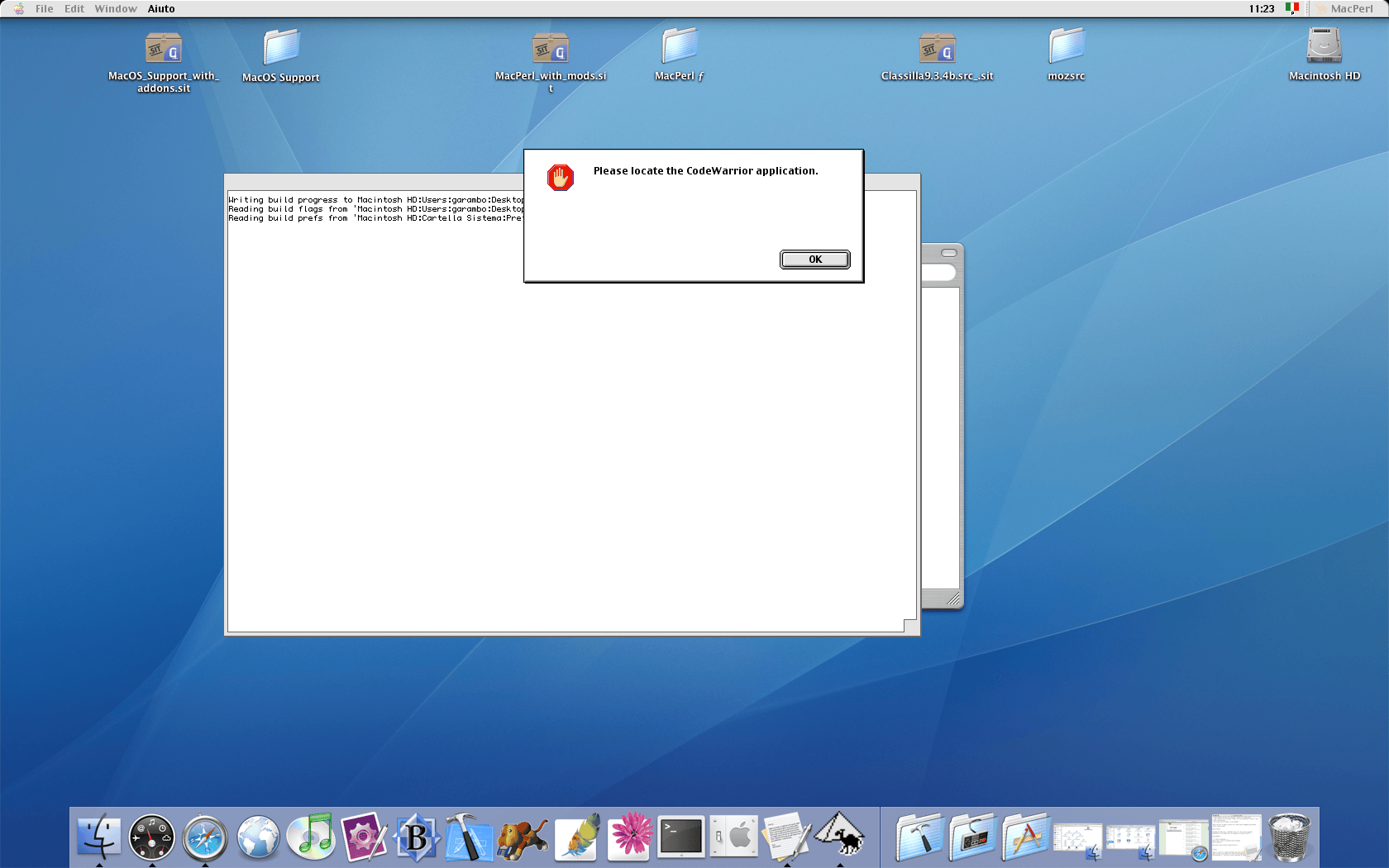Open the toy tiger Dock icon
Image resolution: width=1389 pixels, height=868 pixels.
click(523, 838)
